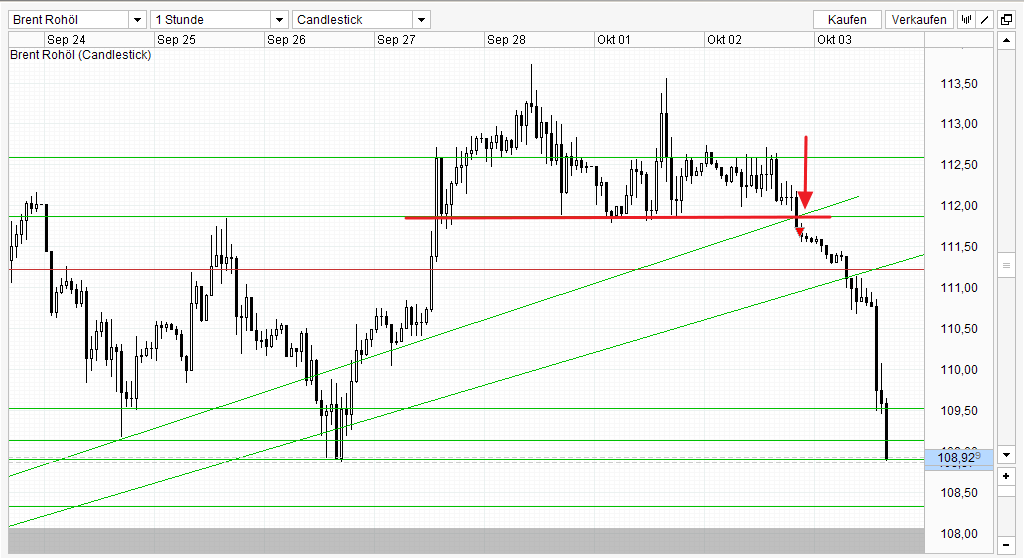Click the Sep 28 date label
Screen dimensions: 1024x558
coord(506,40)
